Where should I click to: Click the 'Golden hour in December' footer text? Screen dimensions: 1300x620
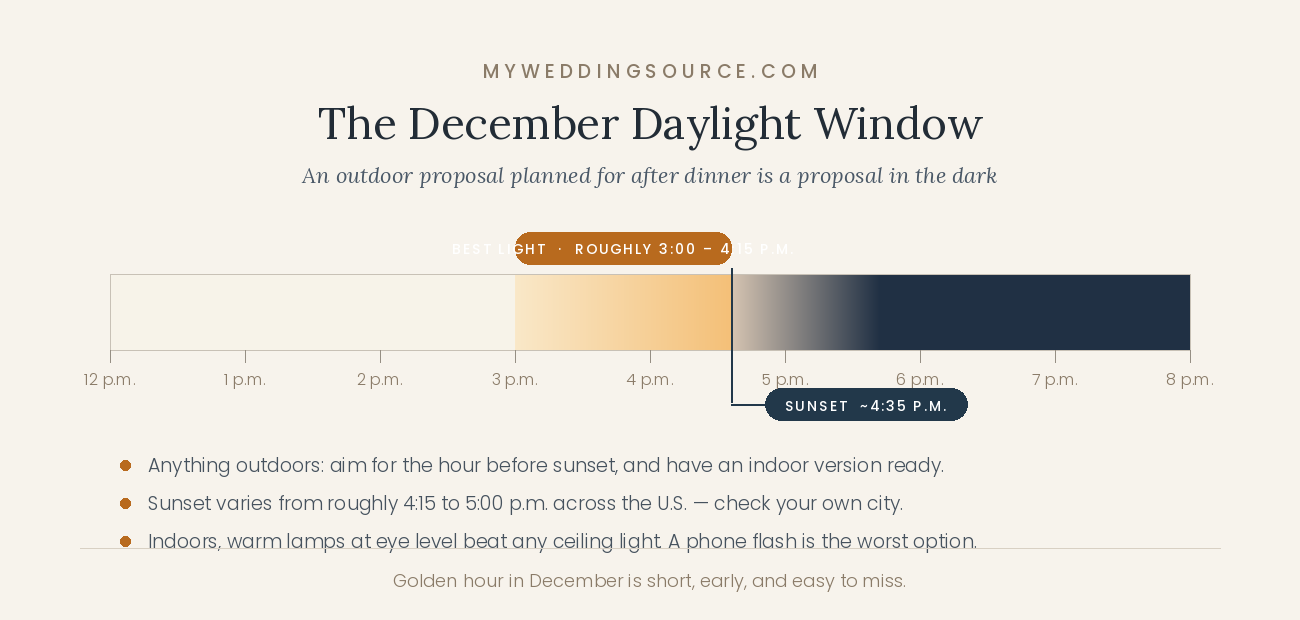[x=650, y=581]
